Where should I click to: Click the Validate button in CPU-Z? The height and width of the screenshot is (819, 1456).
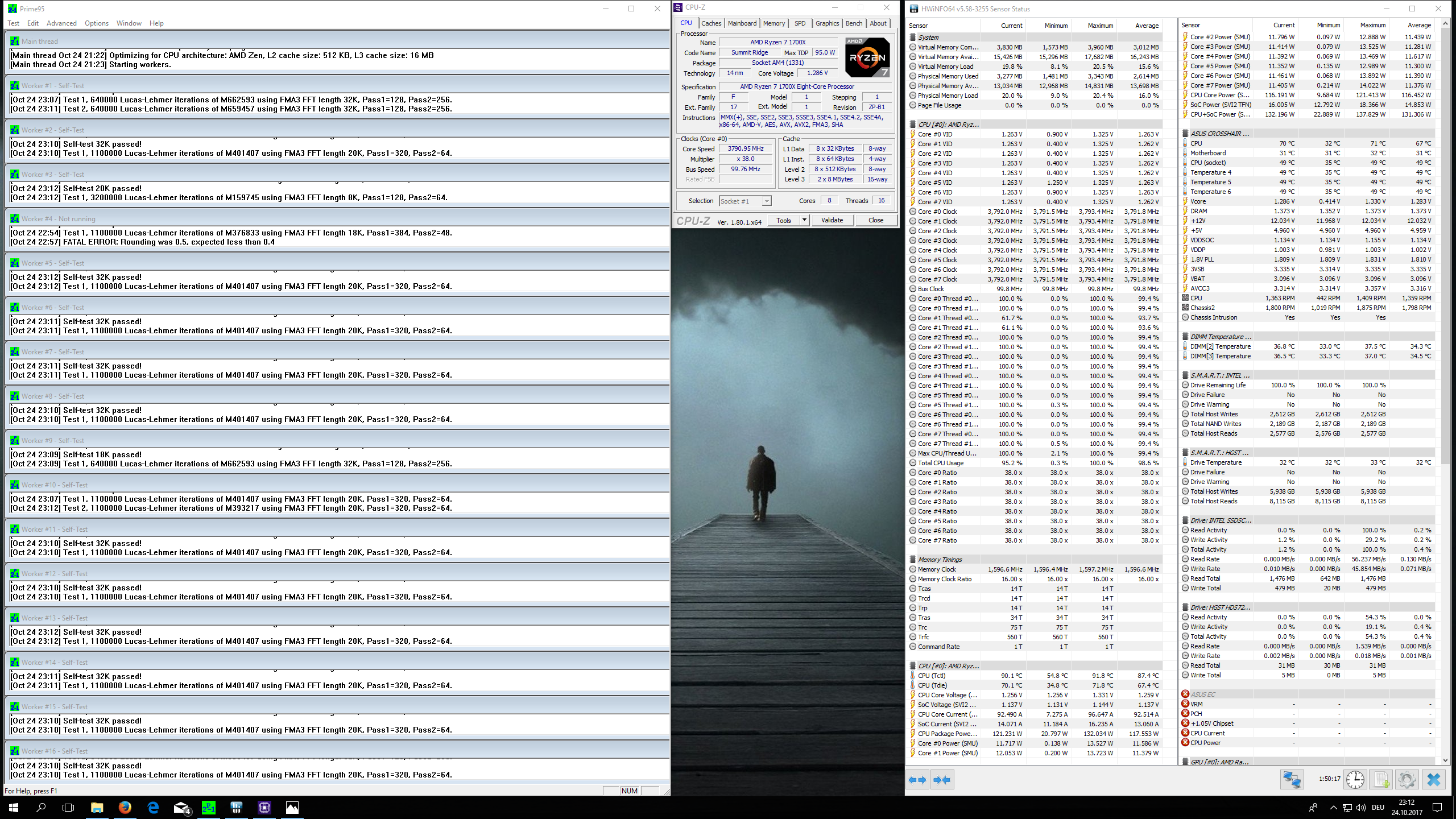(x=832, y=220)
